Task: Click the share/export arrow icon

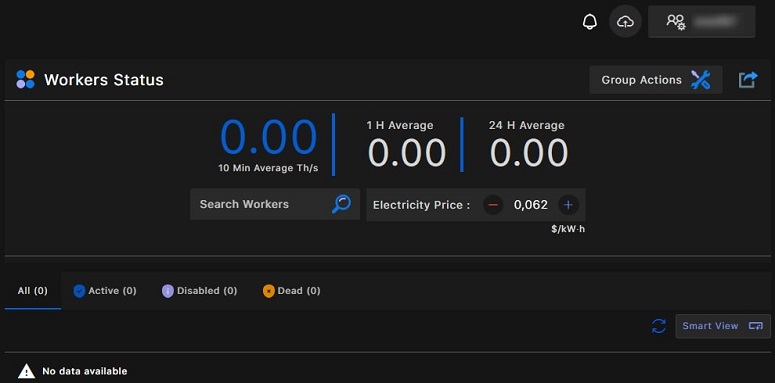Action: tap(748, 80)
